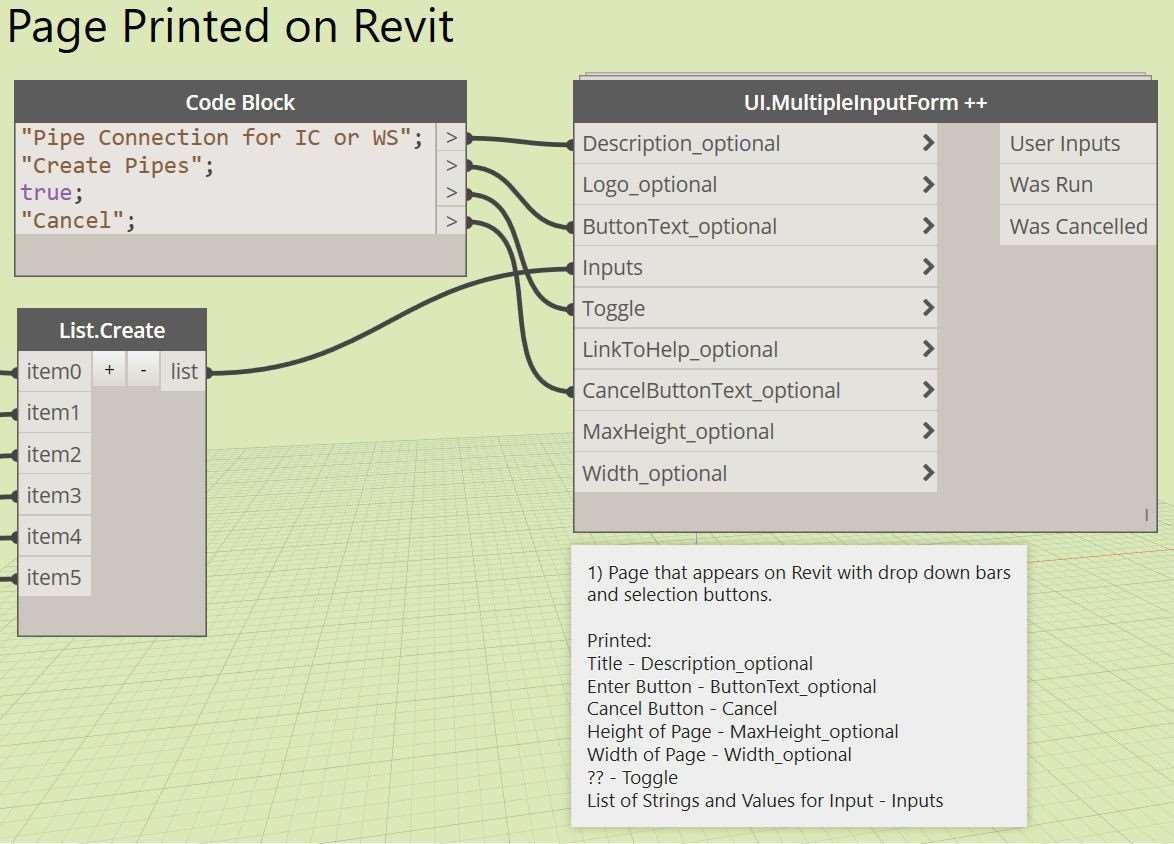
Task: Expand the CancelButtonText_optional port chevron
Action: coord(928,390)
